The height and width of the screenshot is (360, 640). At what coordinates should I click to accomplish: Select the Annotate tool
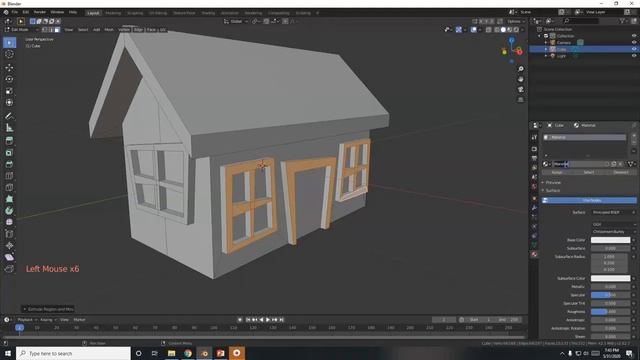[x=9, y=116]
